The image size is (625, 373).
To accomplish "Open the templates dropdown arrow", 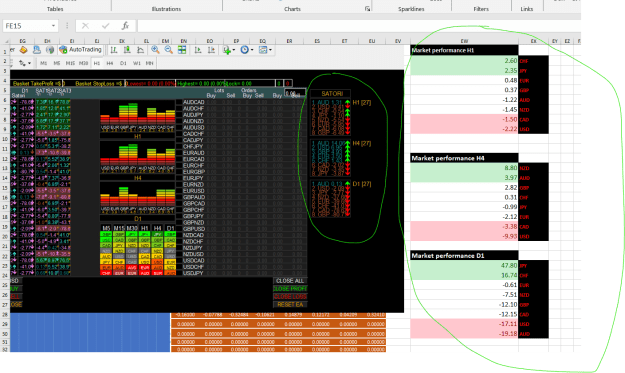I will point(270,50).
